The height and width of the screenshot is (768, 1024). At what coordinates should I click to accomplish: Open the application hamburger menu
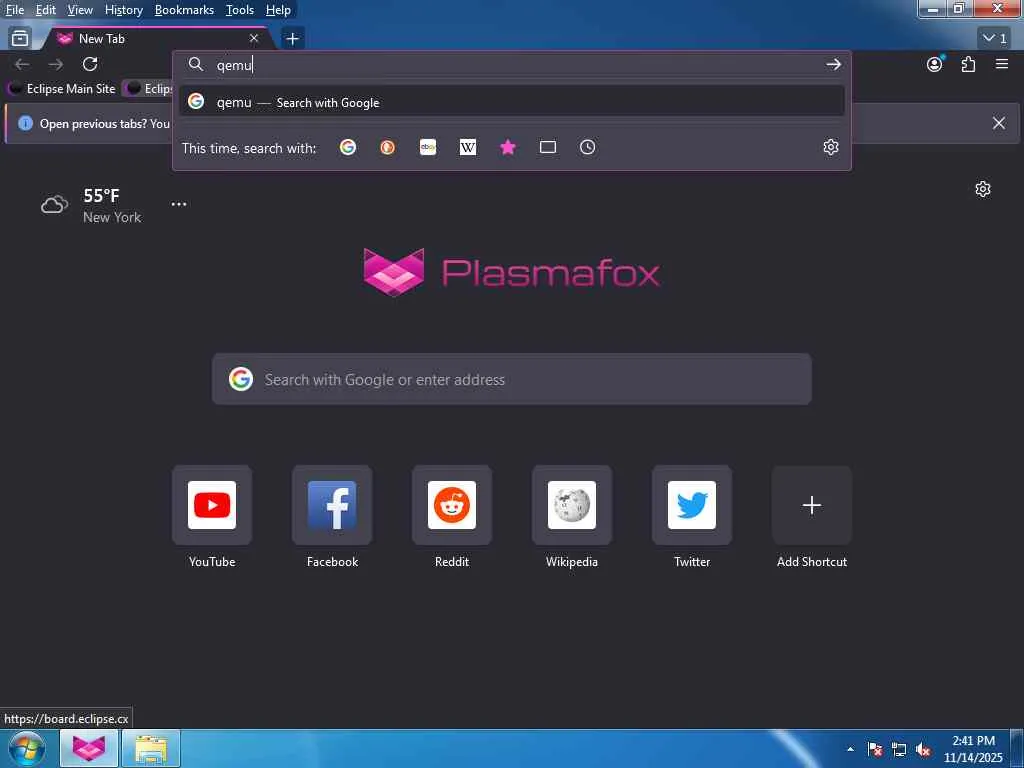1002,64
